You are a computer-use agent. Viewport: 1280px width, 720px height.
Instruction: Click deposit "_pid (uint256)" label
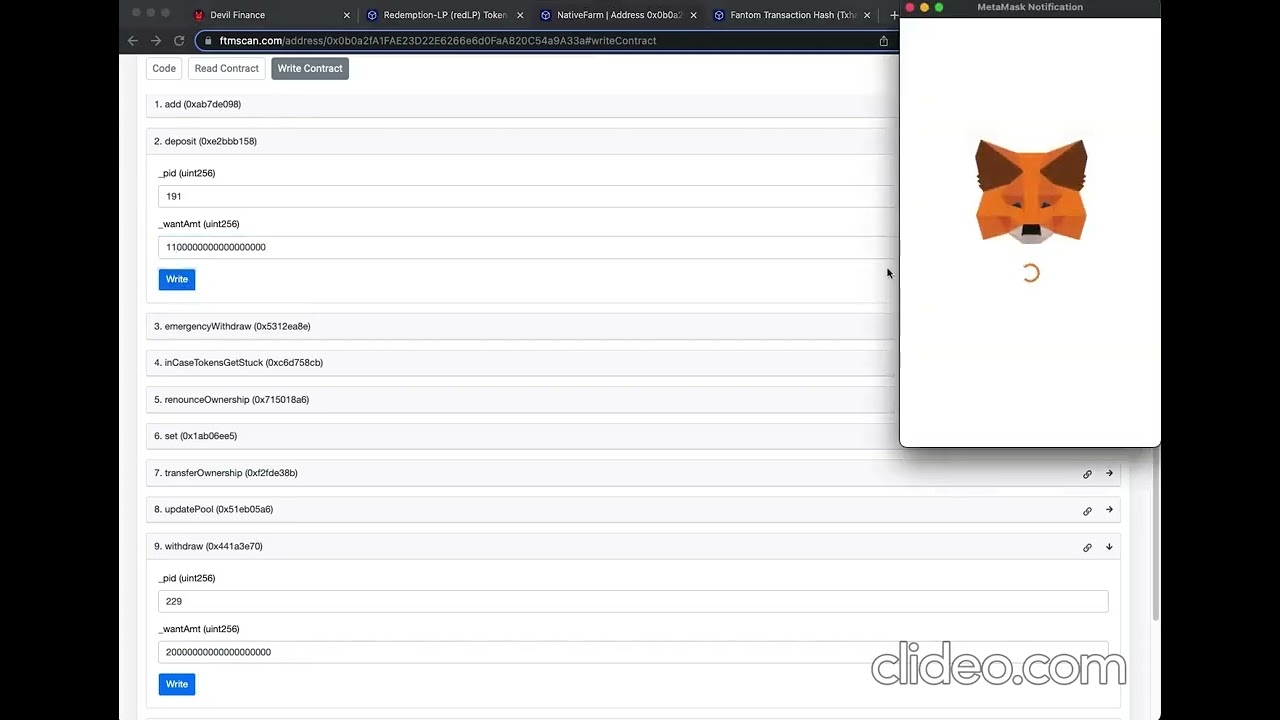tap(187, 173)
